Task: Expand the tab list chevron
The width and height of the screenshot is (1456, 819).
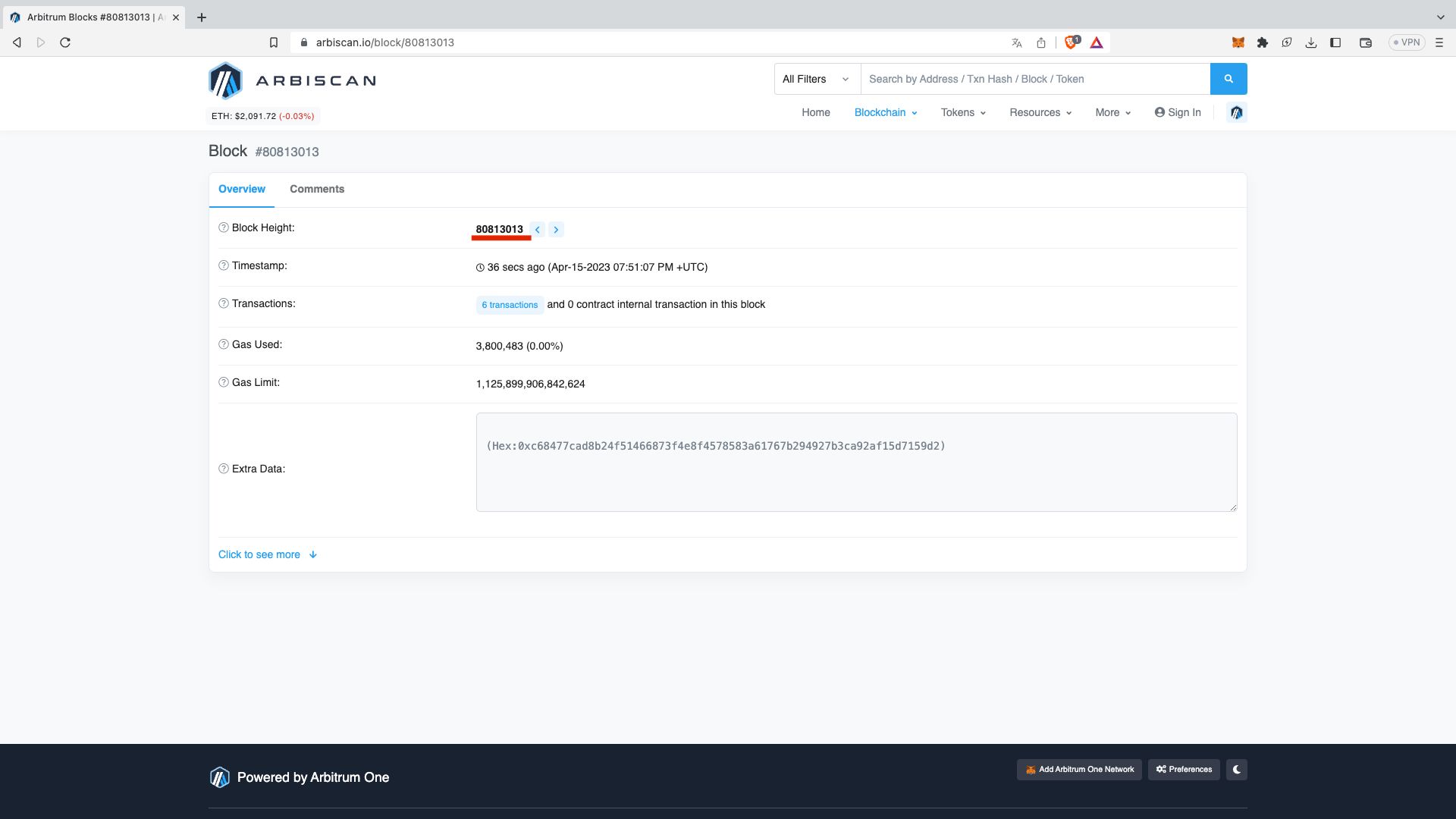Action: click(1441, 17)
